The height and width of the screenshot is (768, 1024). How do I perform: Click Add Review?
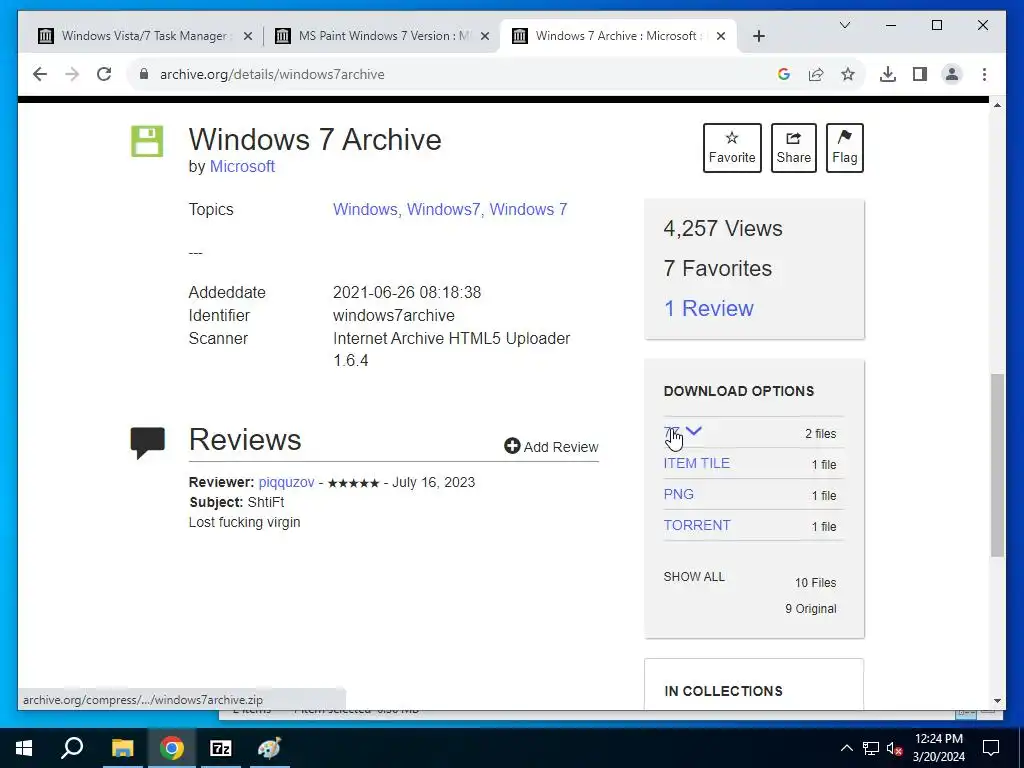[x=551, y=447]
